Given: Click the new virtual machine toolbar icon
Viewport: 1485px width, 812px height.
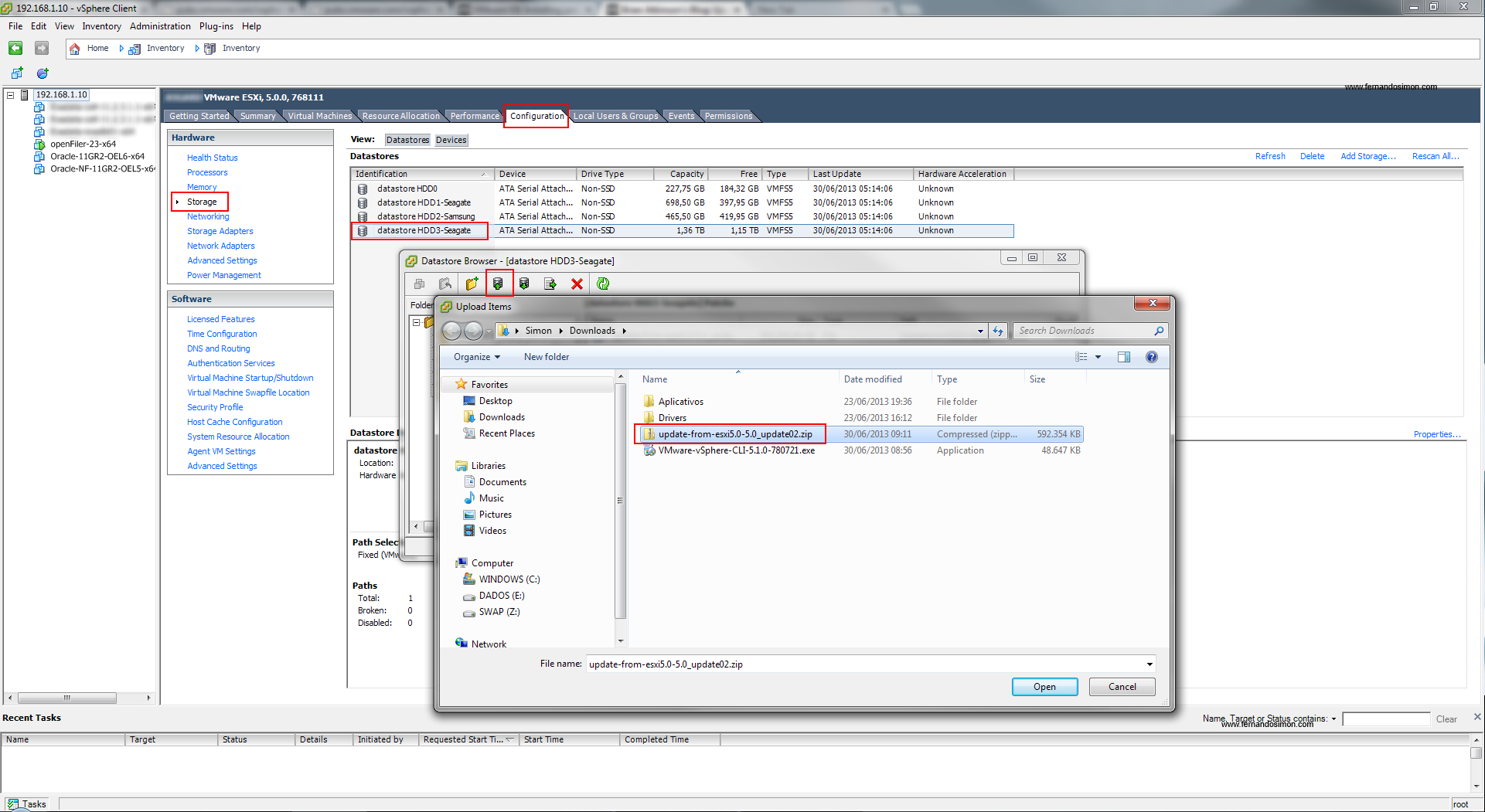Looking at the screenshot, I should pos(17,73).
